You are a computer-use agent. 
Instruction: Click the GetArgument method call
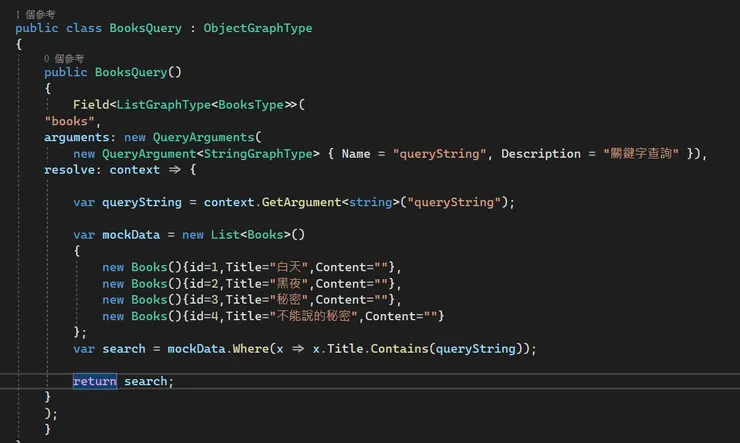coord(302,202)
